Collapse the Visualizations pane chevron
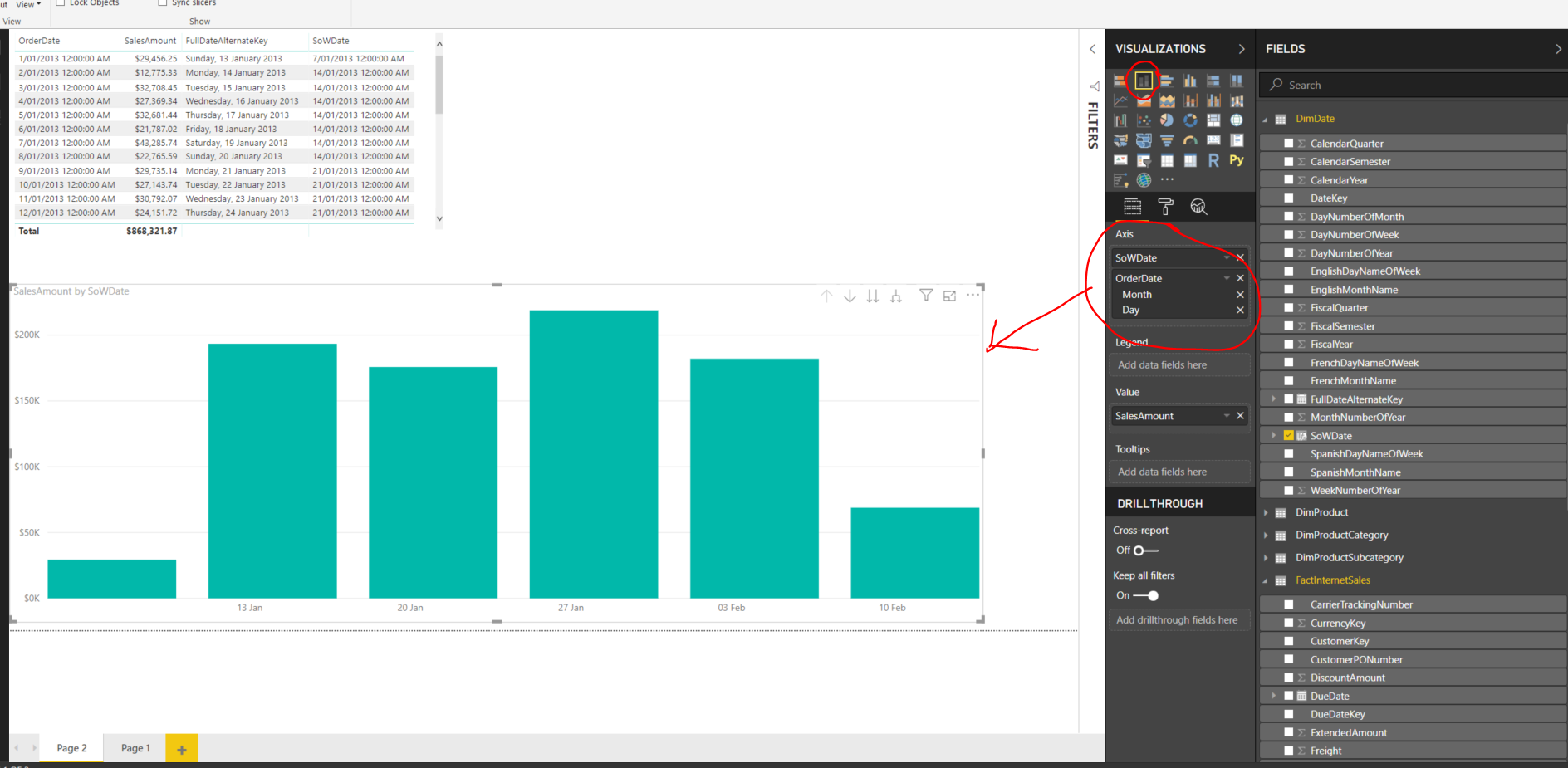 [x=1242, y=49]
